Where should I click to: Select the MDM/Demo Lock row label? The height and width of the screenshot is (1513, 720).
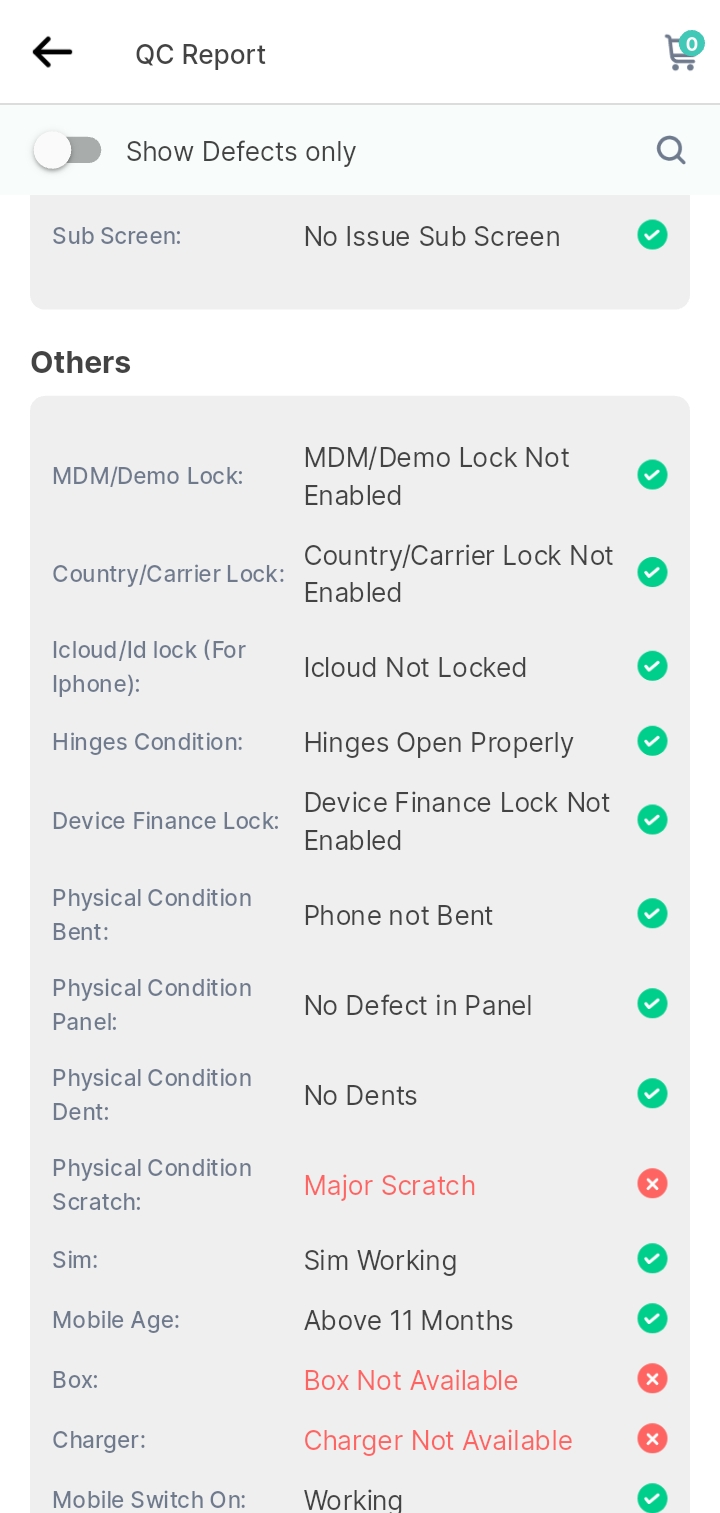coord(148,476)
